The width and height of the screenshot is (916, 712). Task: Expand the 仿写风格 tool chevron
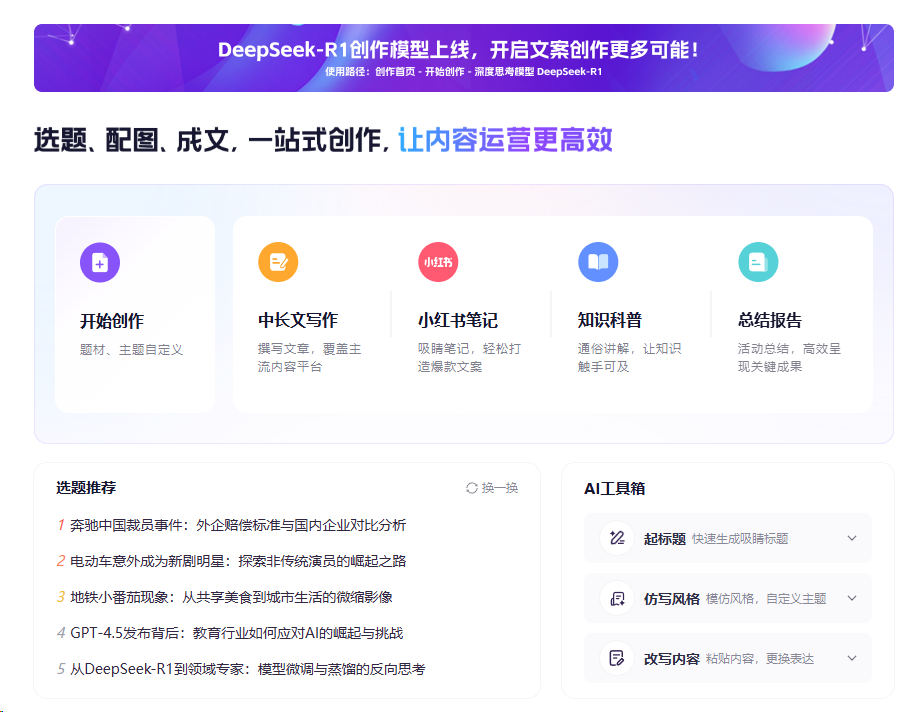coord(852,598)
